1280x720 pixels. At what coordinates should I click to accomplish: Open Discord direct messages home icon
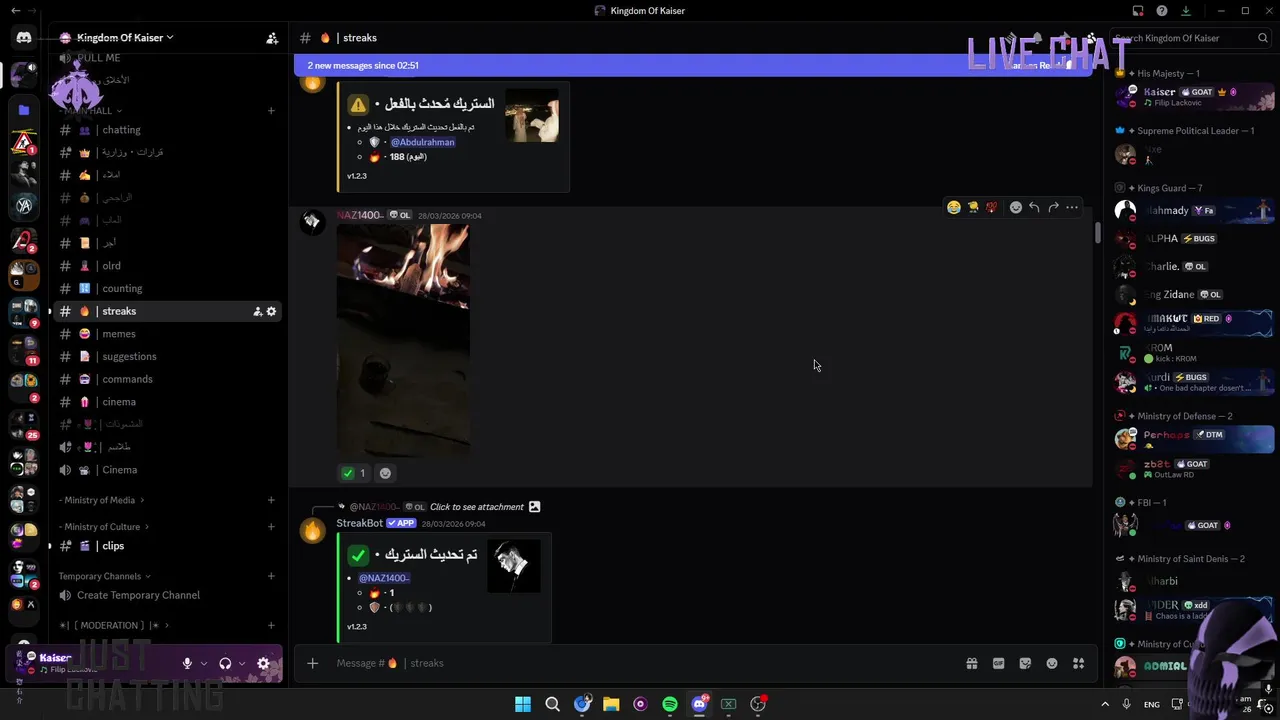click(x=23, y=38)
